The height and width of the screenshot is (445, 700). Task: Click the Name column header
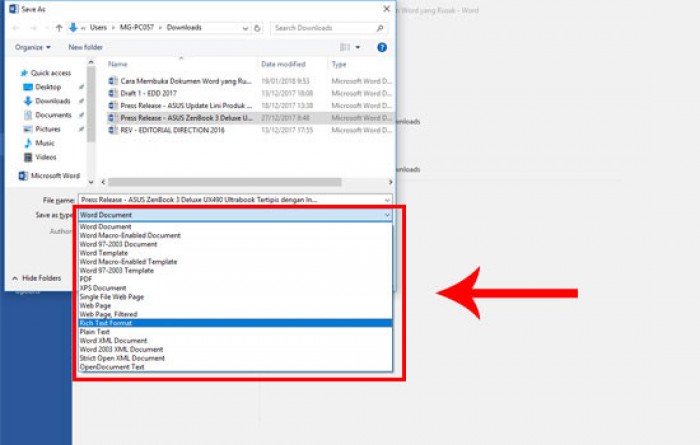118,64
